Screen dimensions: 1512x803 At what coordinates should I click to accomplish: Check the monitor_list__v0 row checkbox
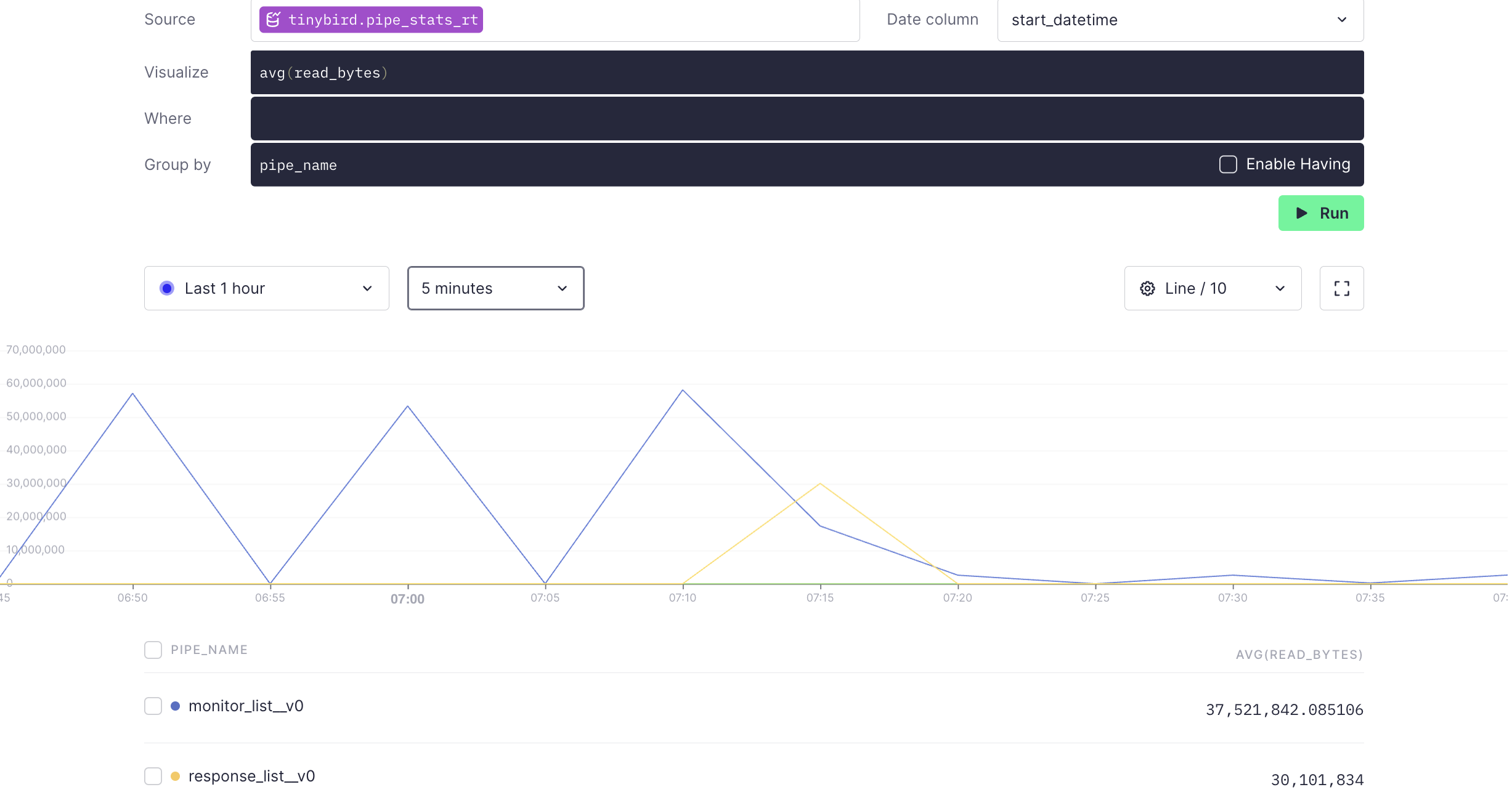point(152,706)
